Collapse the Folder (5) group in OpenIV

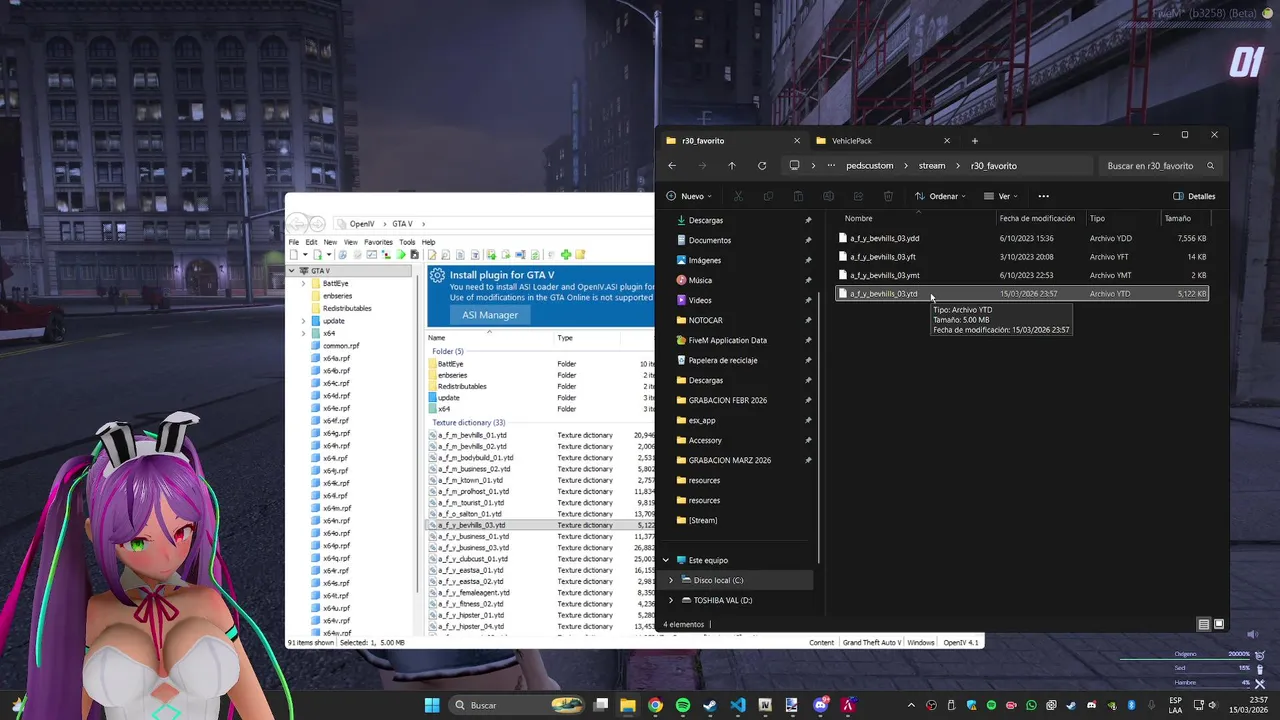(x=447, y=351)
